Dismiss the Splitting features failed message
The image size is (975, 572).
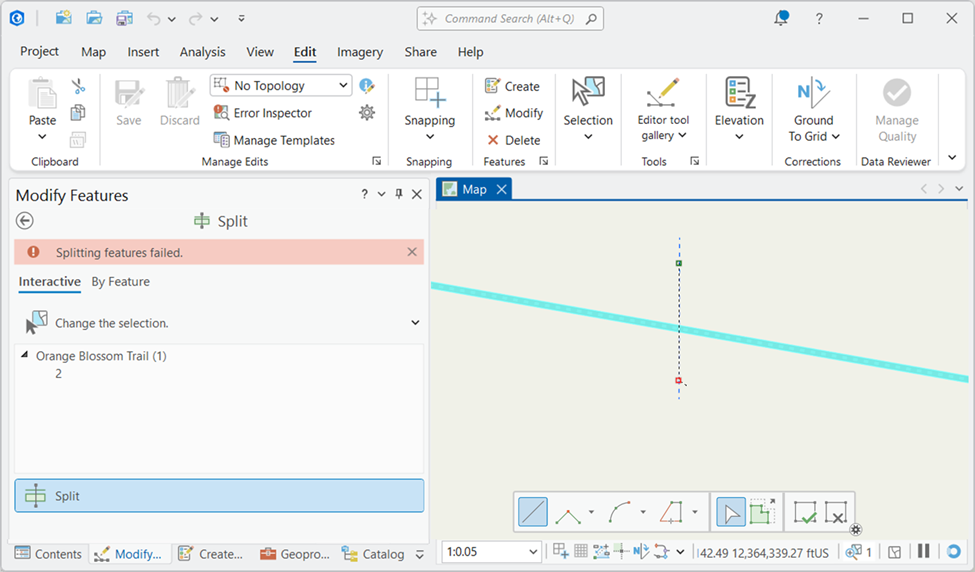coord(412,252)
